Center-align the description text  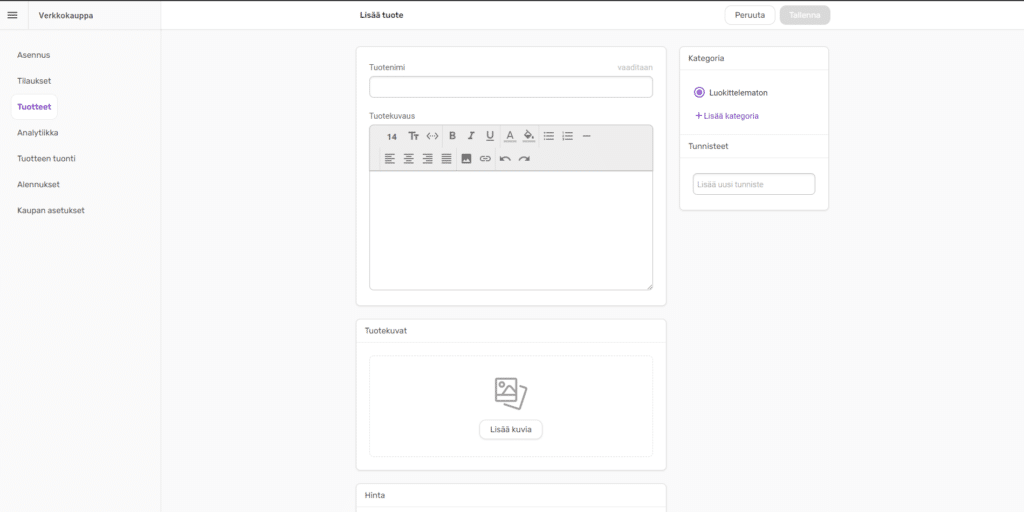(x=409, y=159)
